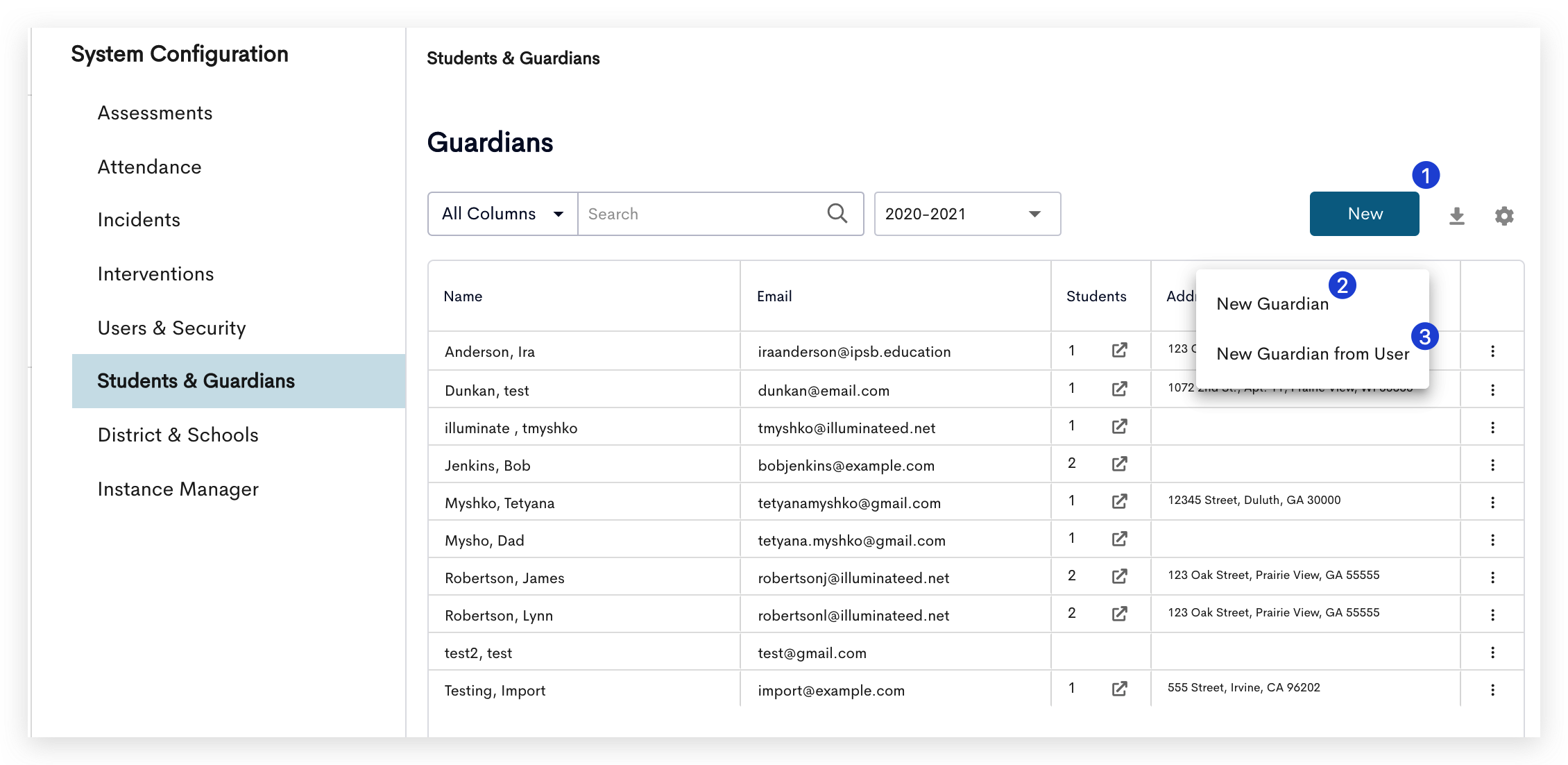Click email import@example.com
The image size is (1568, 765).
[831, 691]
